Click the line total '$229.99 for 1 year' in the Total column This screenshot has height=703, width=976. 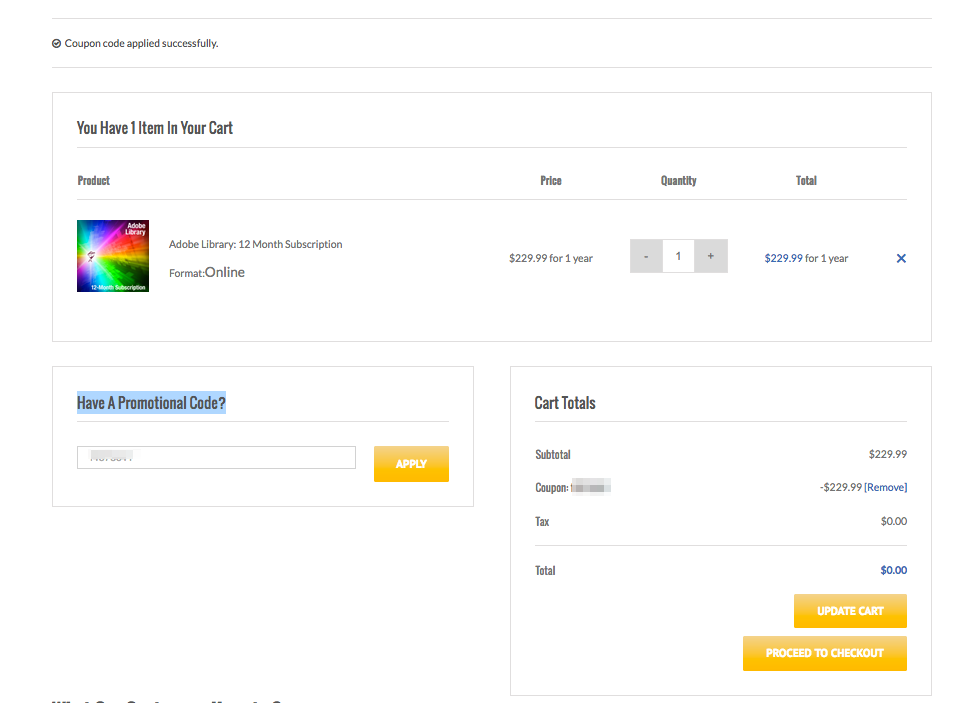(806, 258)
